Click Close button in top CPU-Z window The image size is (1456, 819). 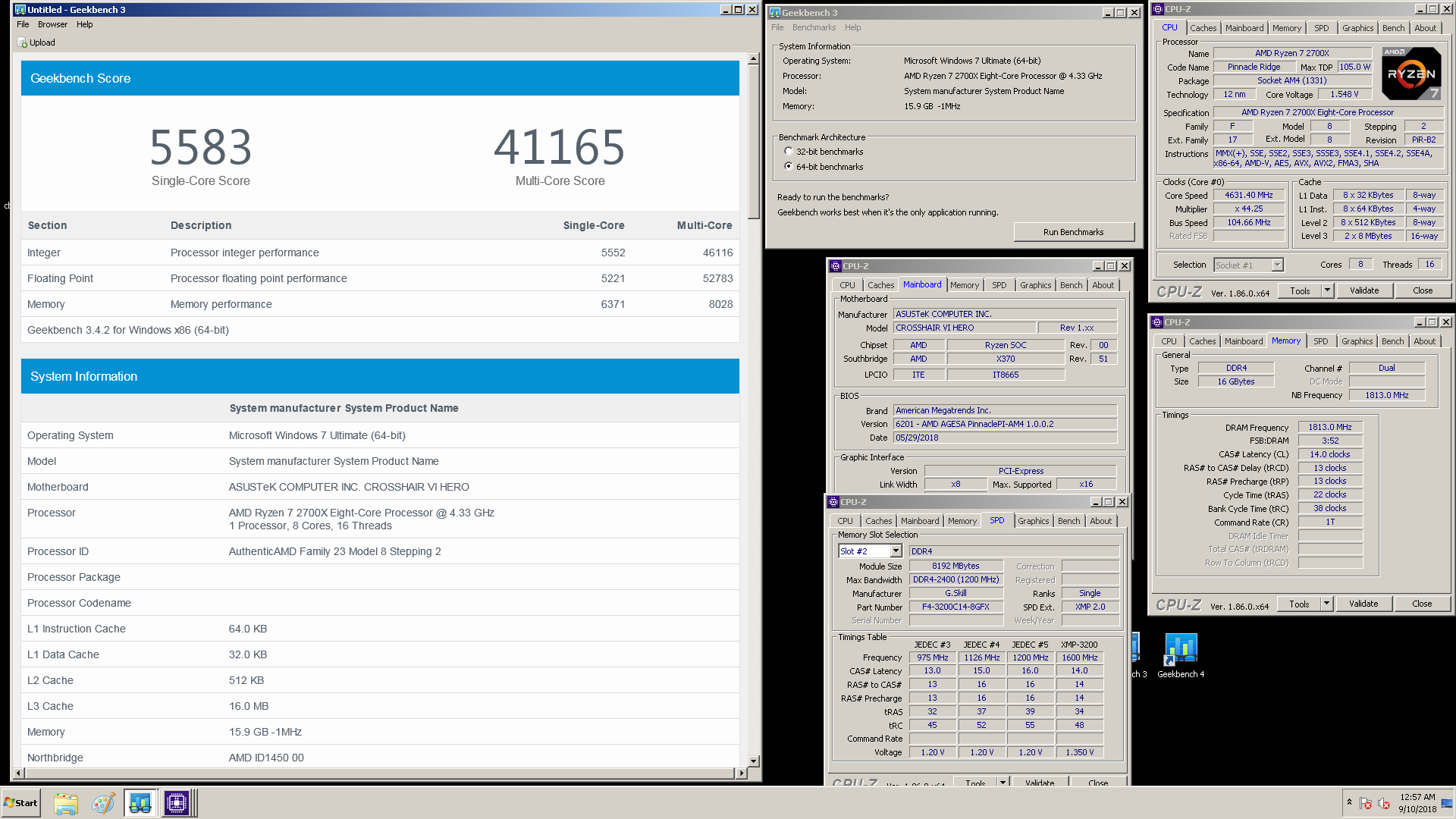click(x=1423, y=290)
